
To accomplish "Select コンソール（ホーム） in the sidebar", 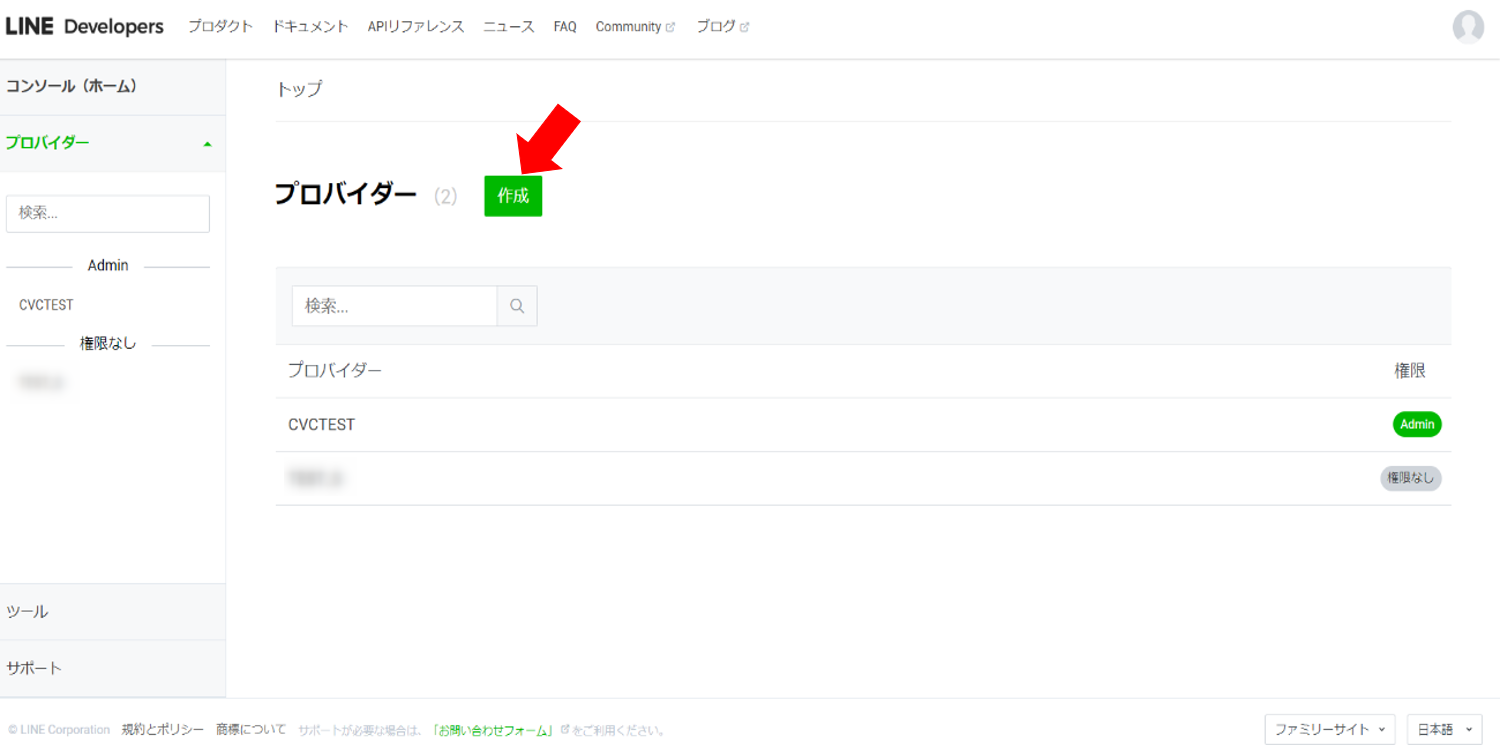I will [112, 87].
